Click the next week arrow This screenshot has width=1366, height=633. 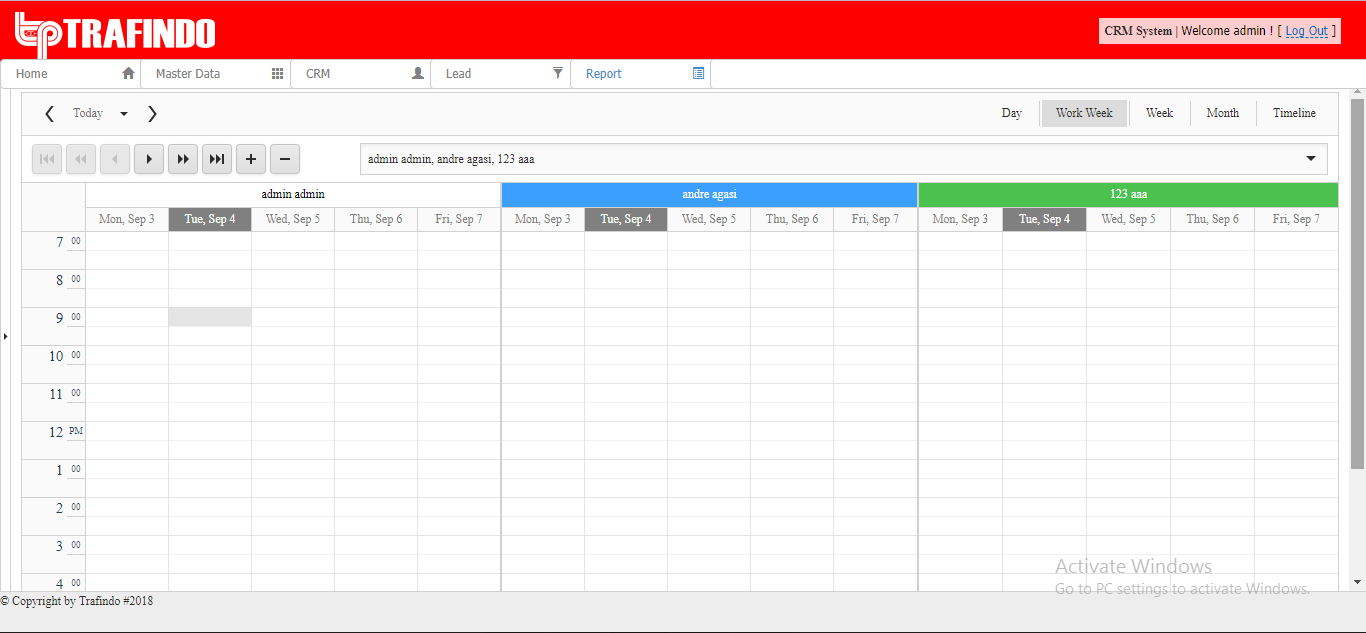[152, 114]
